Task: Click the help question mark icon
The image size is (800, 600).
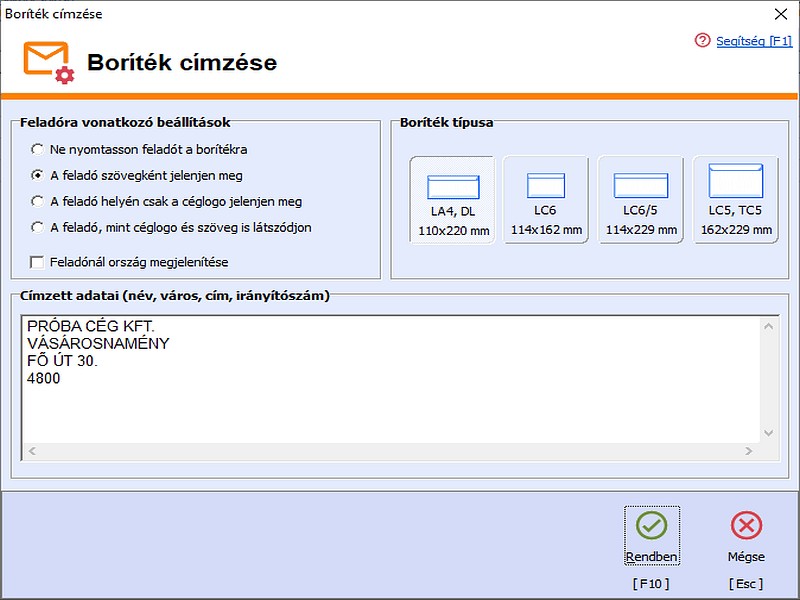Action: click(702, 41)
